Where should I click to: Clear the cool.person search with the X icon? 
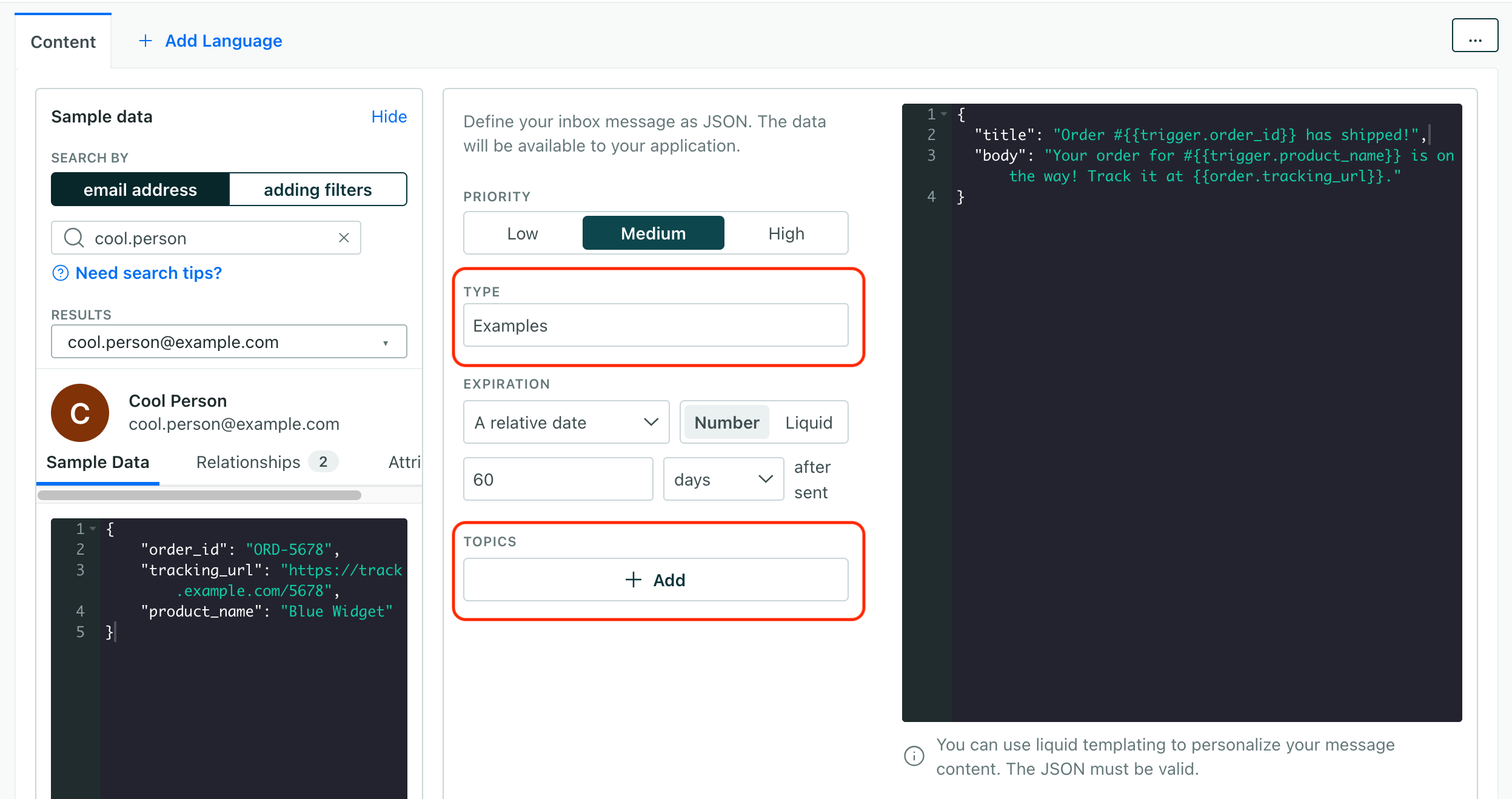coord(344,238)
